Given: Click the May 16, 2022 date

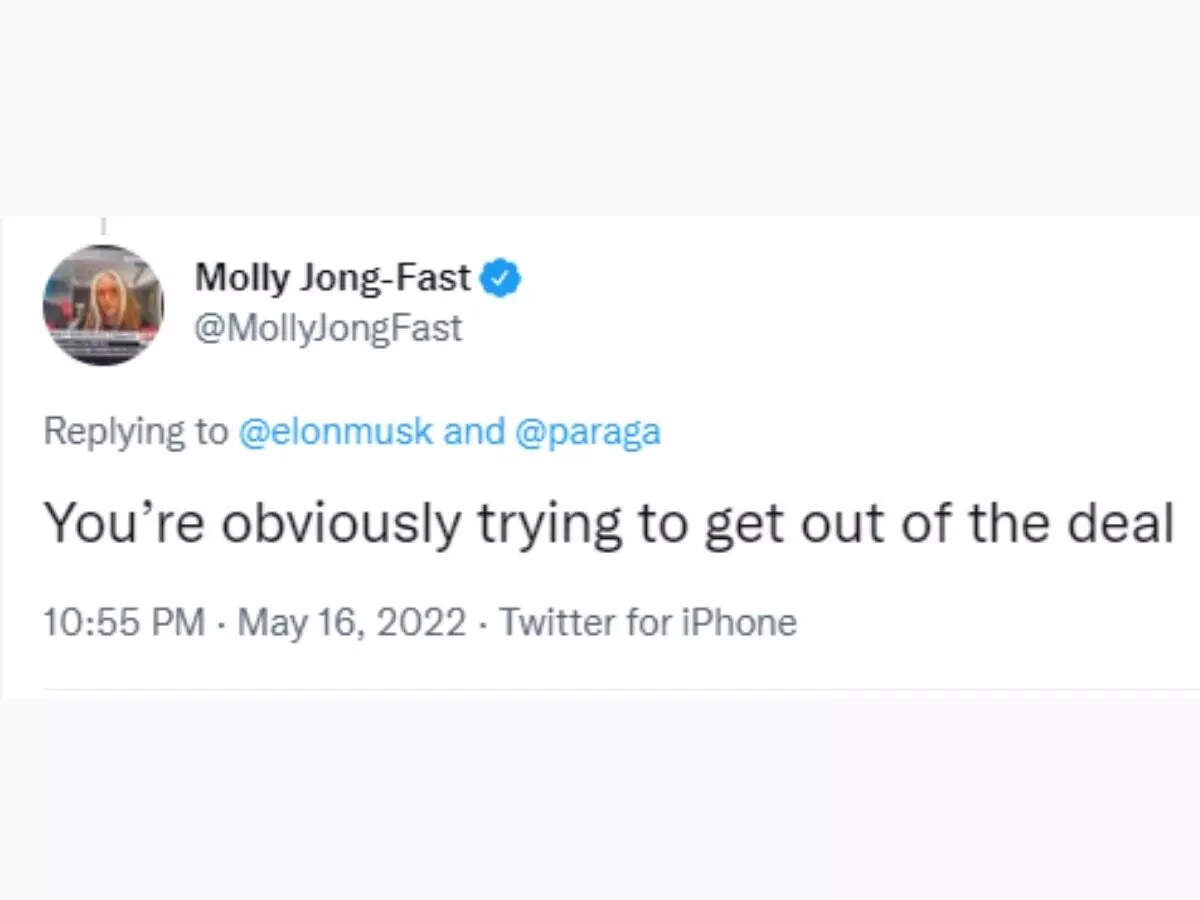Looking at the screenshot, I should pyautogui.click(x=351, y=622).
